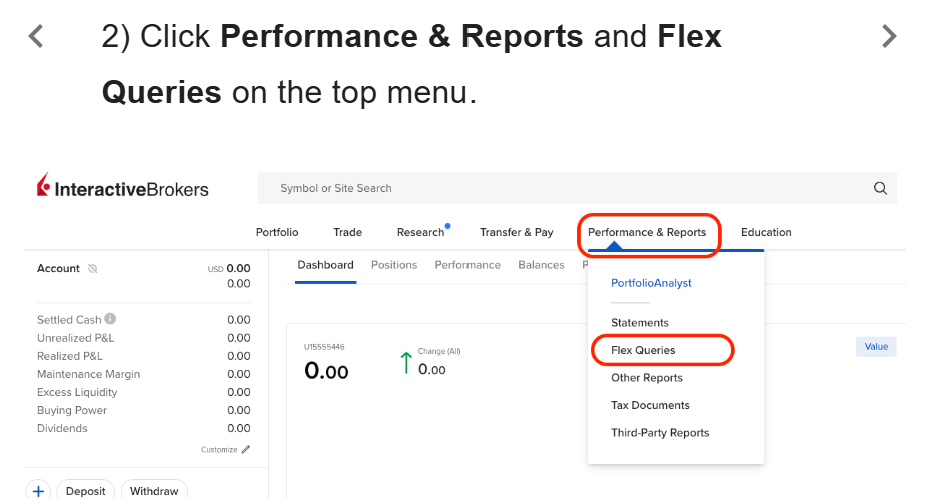This screenshot has width=932, height=498.
Task: Click the search magnifier icon
Action: [880, 188]
